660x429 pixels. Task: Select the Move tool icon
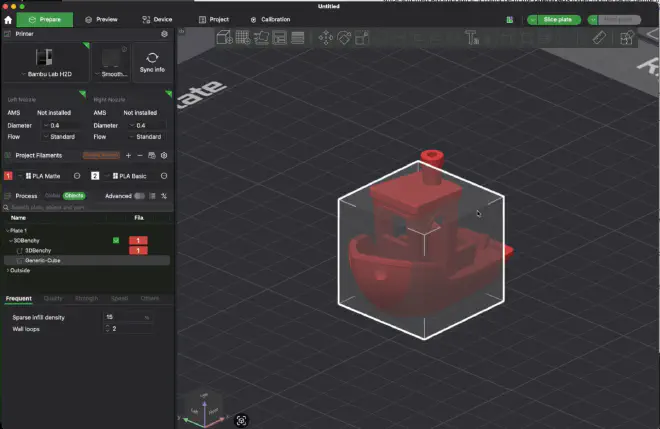325,38
